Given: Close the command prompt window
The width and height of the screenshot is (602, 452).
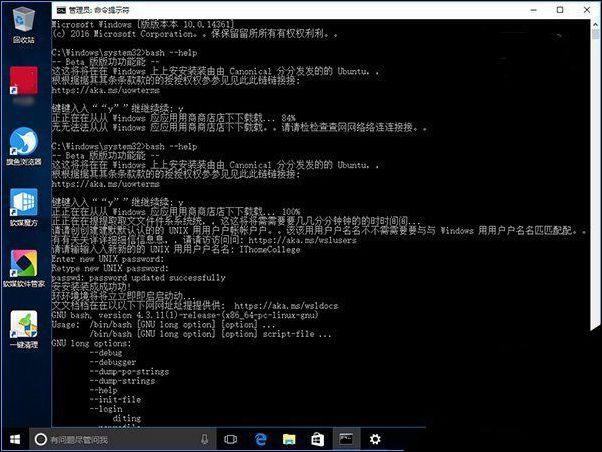Looking at the screenshot, I should [587, 10].
